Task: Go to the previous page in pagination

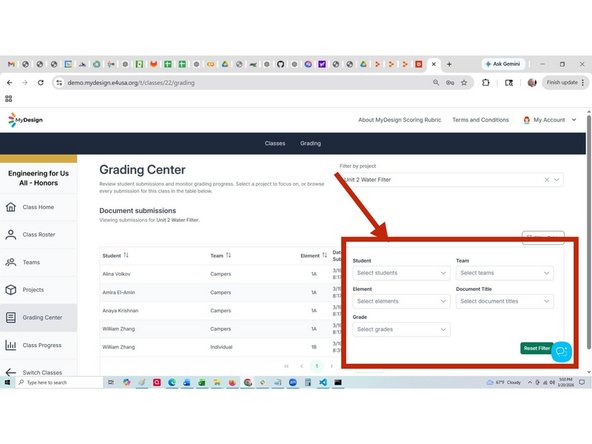Action: click(301, 366)
